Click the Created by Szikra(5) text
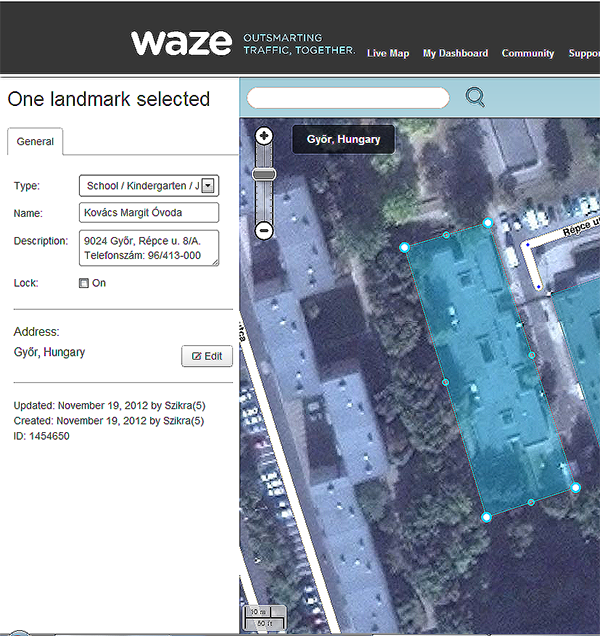Screen dimensions: 600x636 (109, 421)
